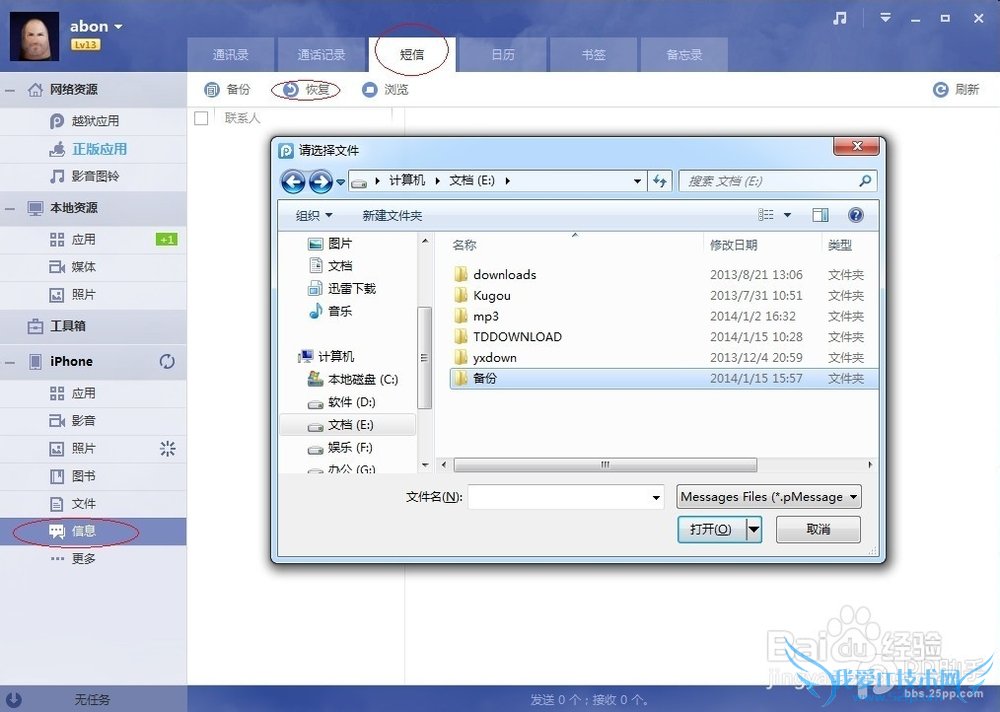The height and width of the screenshot is (712, 1000).
Task: Open iPhone 影音 item
Action: click(93, 420)
